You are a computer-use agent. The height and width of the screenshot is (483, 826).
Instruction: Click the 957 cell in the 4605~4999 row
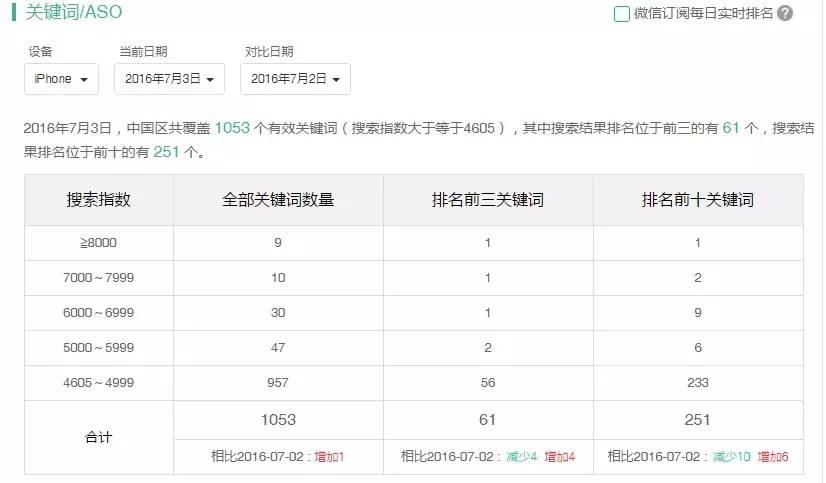pos(278,382)
